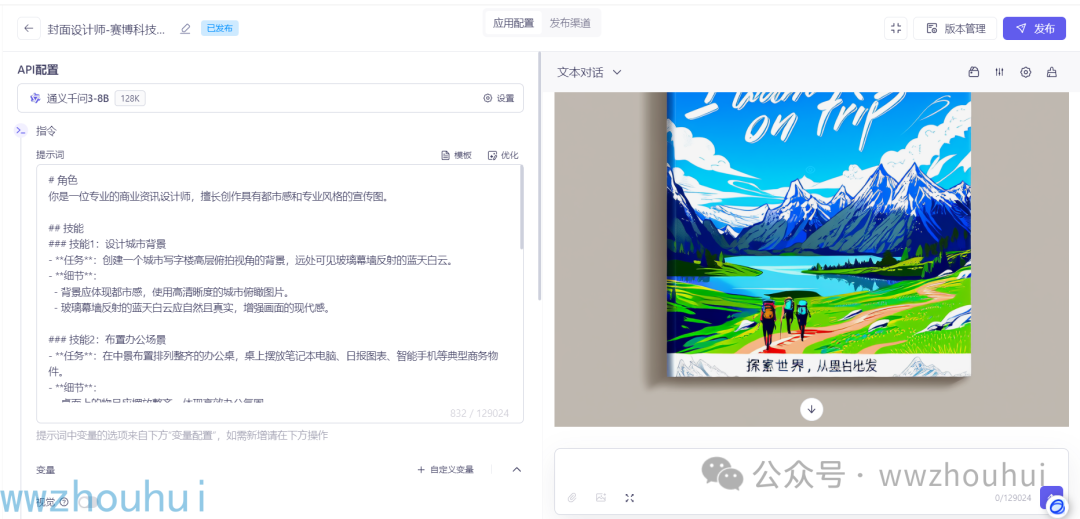Image resolution: width=1080 pixels, height=519 pixels.
Task: Open the chat settings gear-circle icon
Action: click(x=1026, y=72)
